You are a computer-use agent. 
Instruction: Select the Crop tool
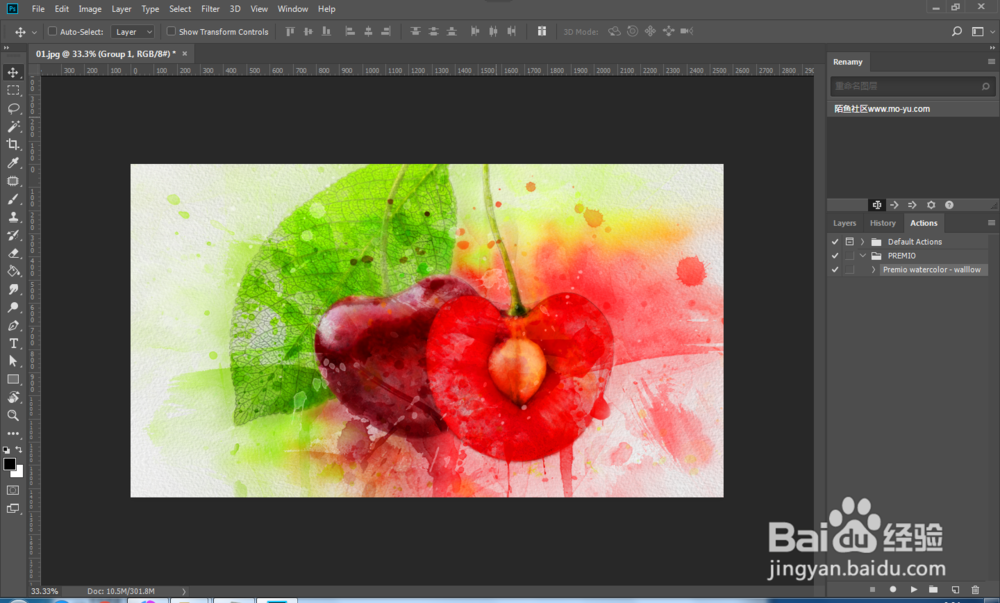click(13, 145)
